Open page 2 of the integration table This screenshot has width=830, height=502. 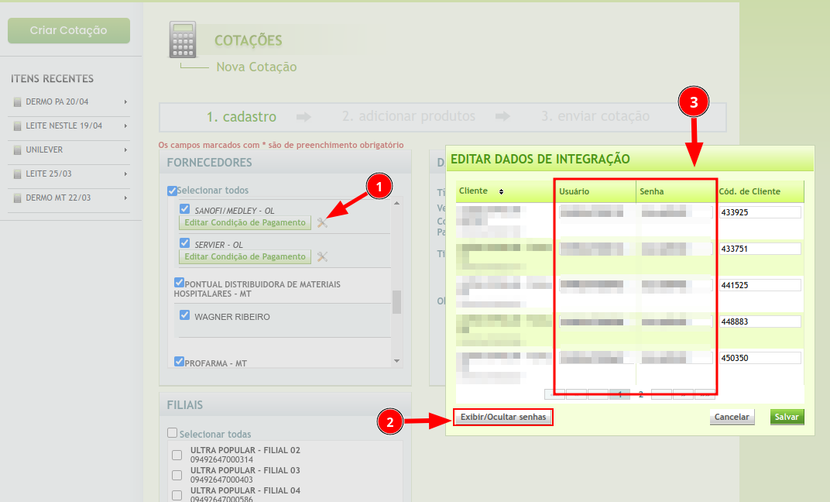(x=641, y=394)
